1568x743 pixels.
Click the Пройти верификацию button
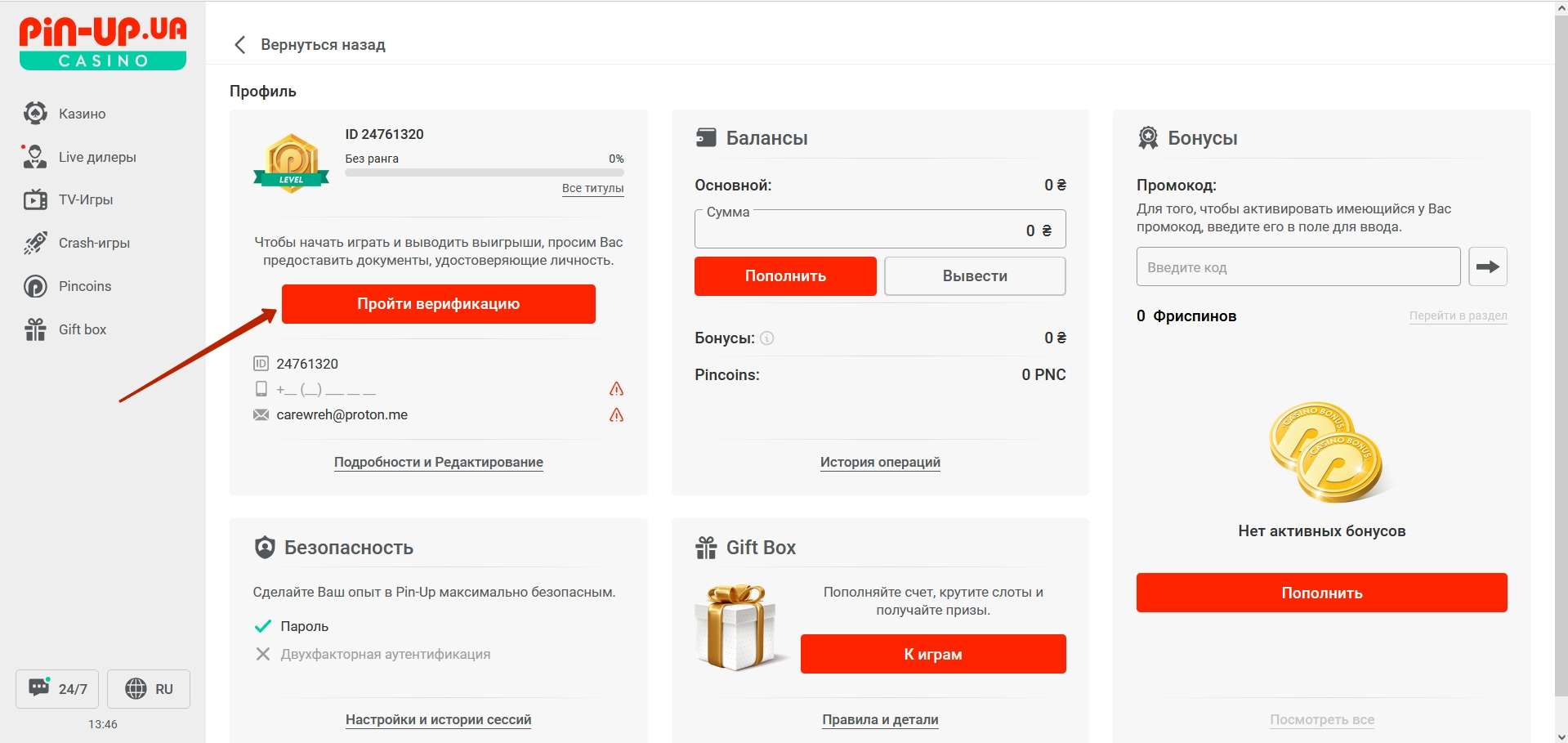438,304
